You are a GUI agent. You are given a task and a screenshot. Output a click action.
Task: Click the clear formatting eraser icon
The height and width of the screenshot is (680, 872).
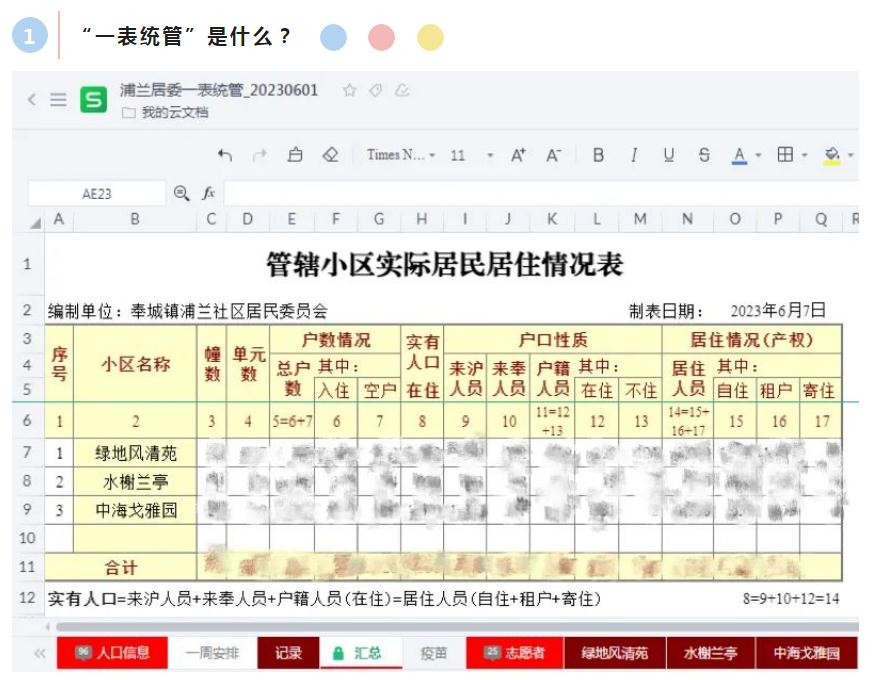(x=330, y=155)
